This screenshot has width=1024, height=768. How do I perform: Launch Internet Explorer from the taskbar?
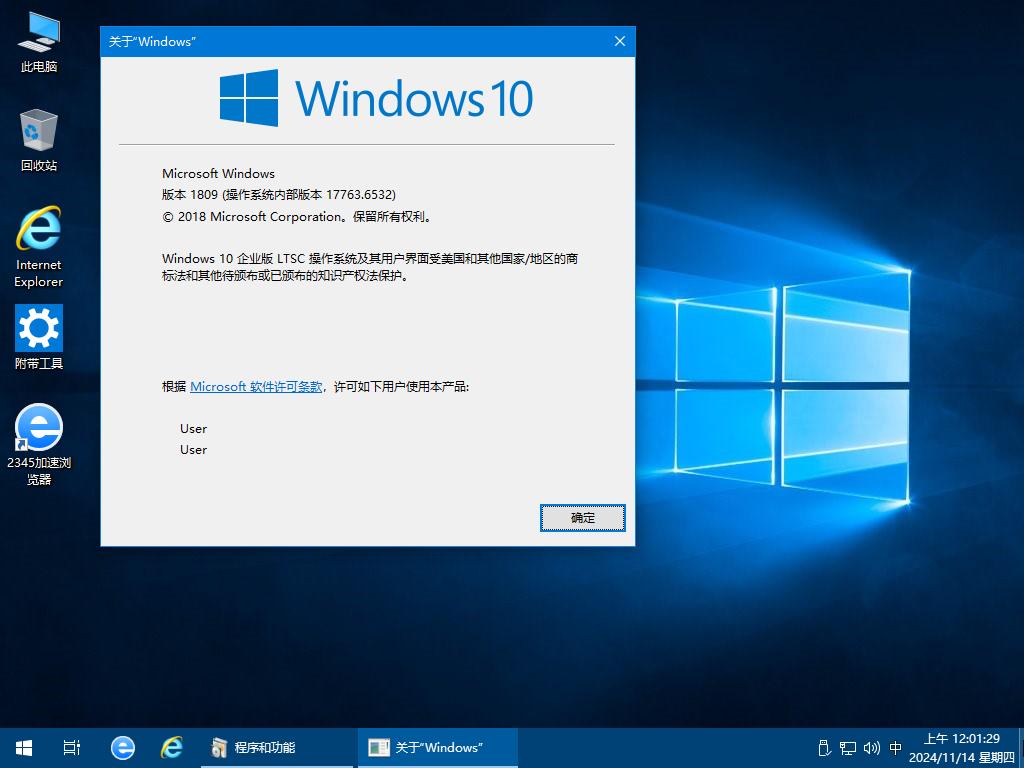point(172,748)
